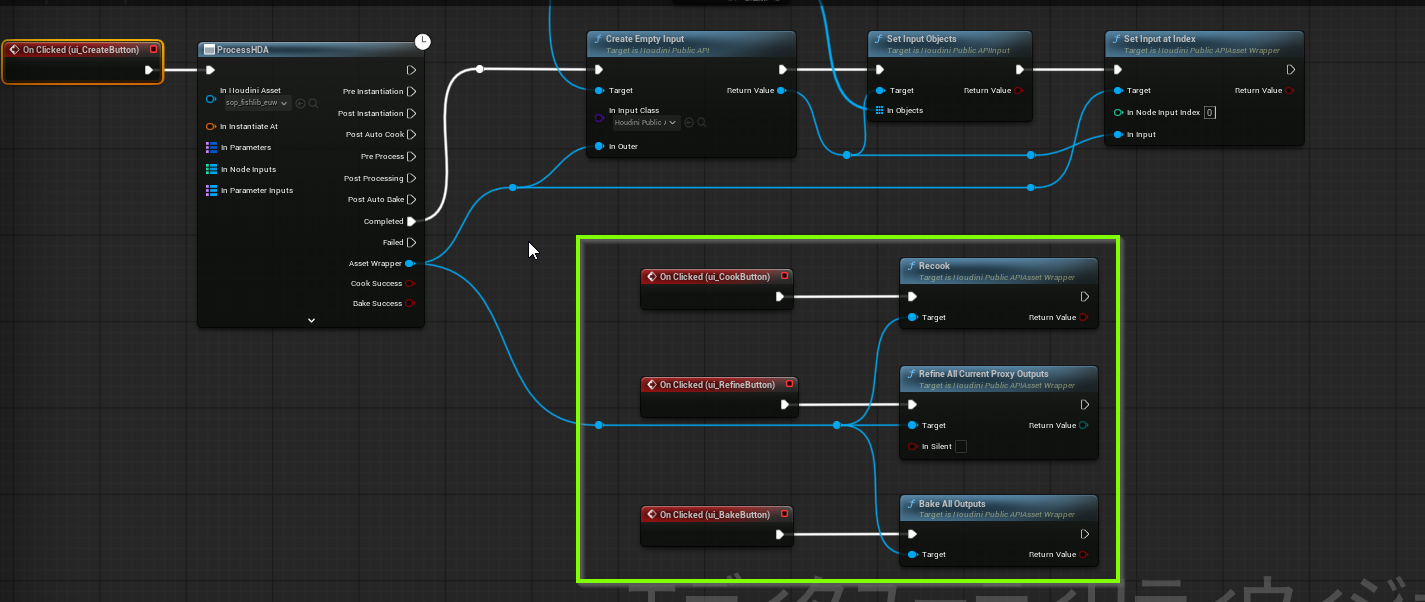Click the magnifier icon beside In Input Class
The image size is (1425, 602).
(x=702, y=122)
